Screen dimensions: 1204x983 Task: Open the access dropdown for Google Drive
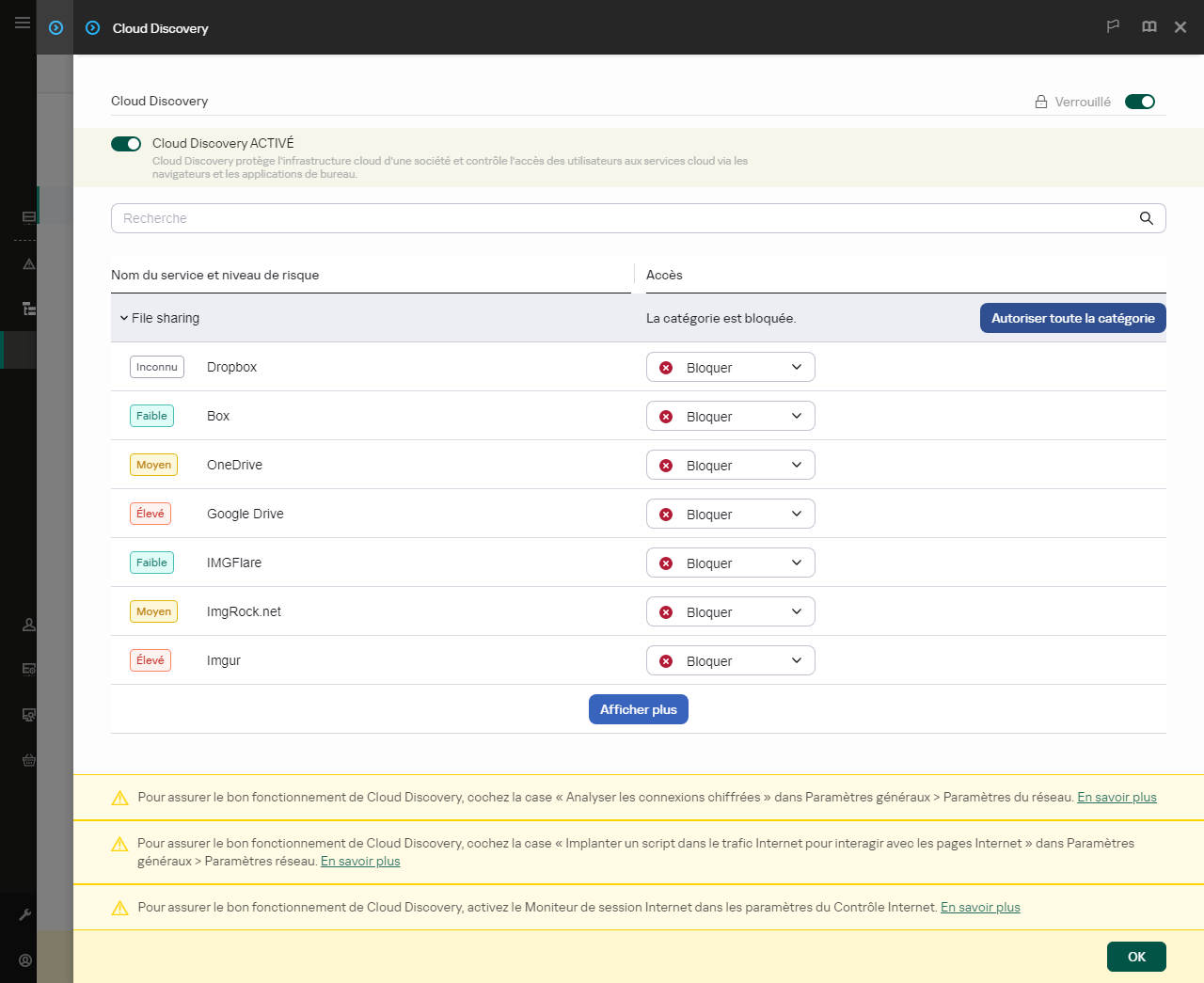730,514
